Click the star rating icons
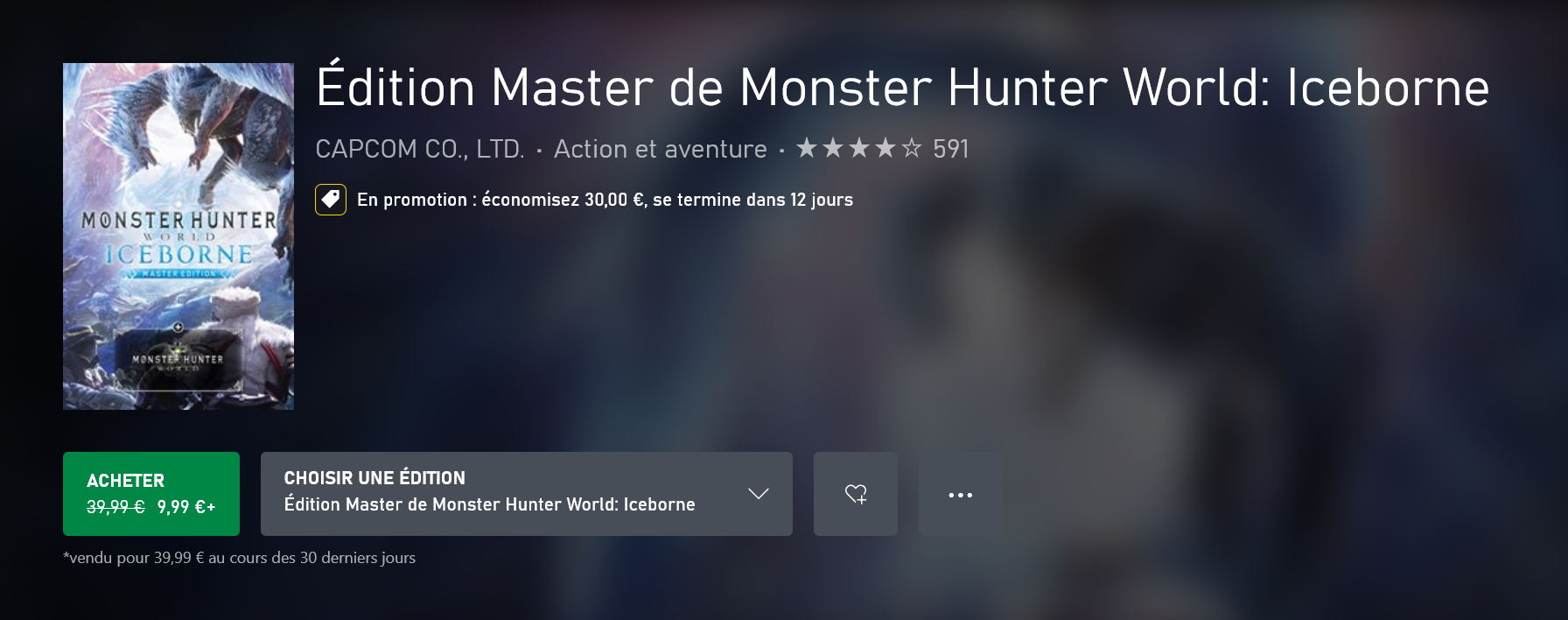Image resolution: width=1568 pixels, height=620 pixels. click(x=859, y=149)
